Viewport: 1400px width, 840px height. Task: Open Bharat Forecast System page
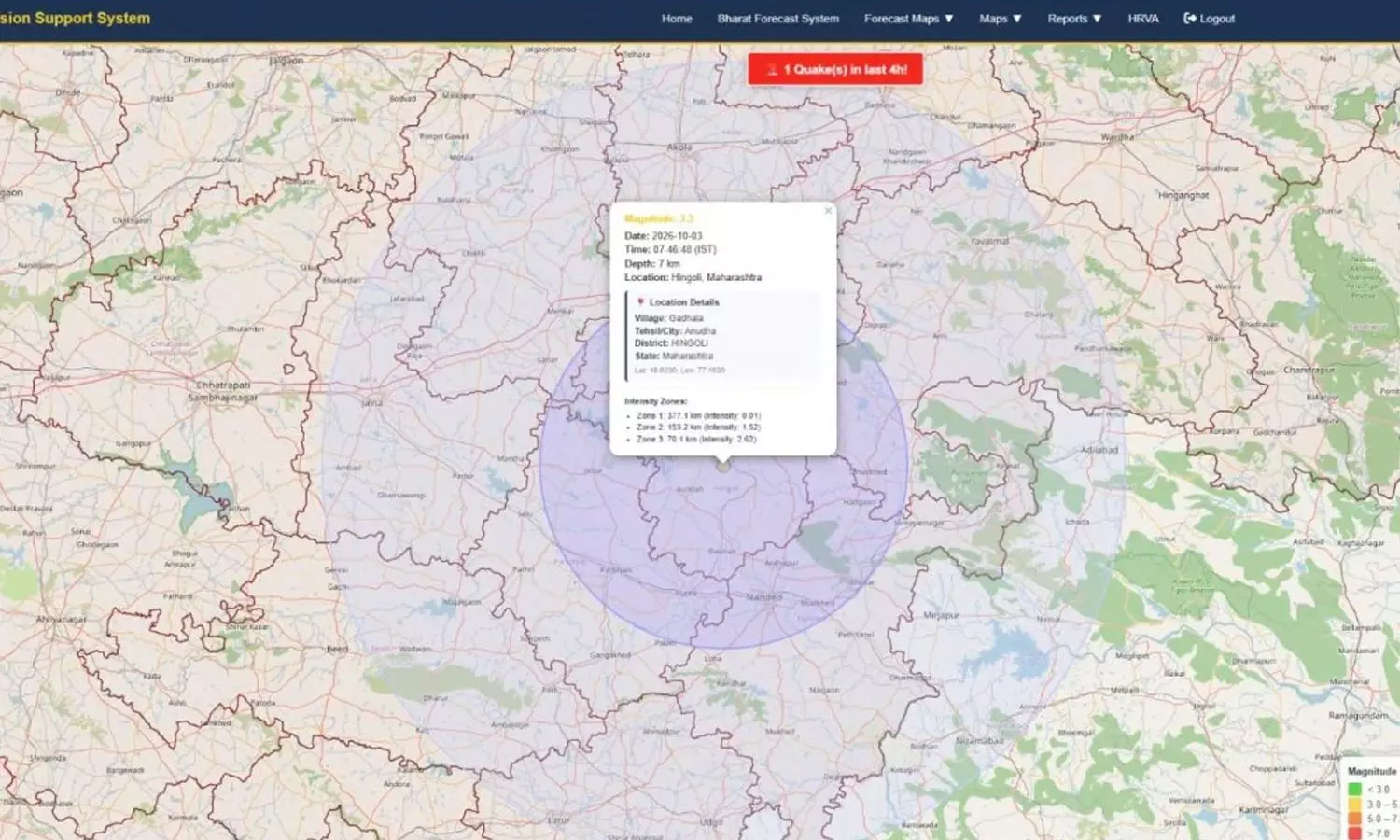777,19
